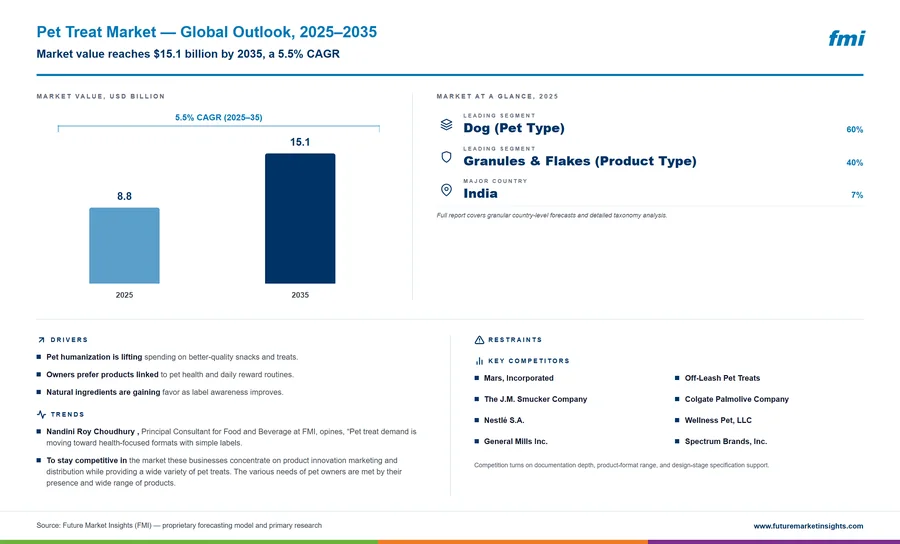Select the light blue 2025 bar
Screen dimensions: 900x544
click(x=125, y=246)
